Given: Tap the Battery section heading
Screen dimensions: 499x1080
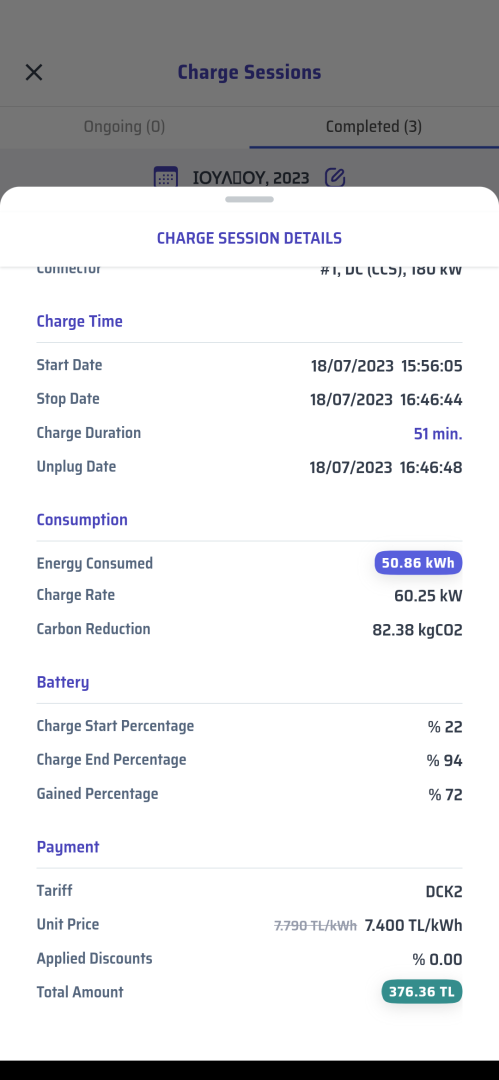Looking at the screenshot, I should [x=63, y=683].
